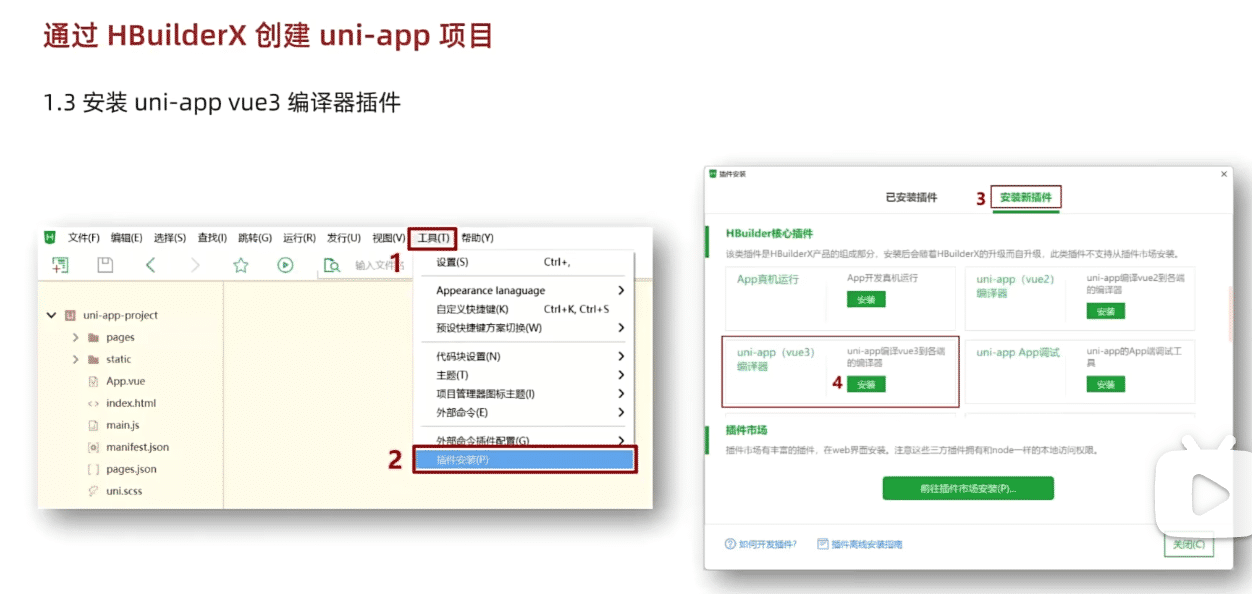Viewport: 1252px width, 594px height.
Task: Switch to the 安装新插件 tab
Action: (x=1026, y=198)
